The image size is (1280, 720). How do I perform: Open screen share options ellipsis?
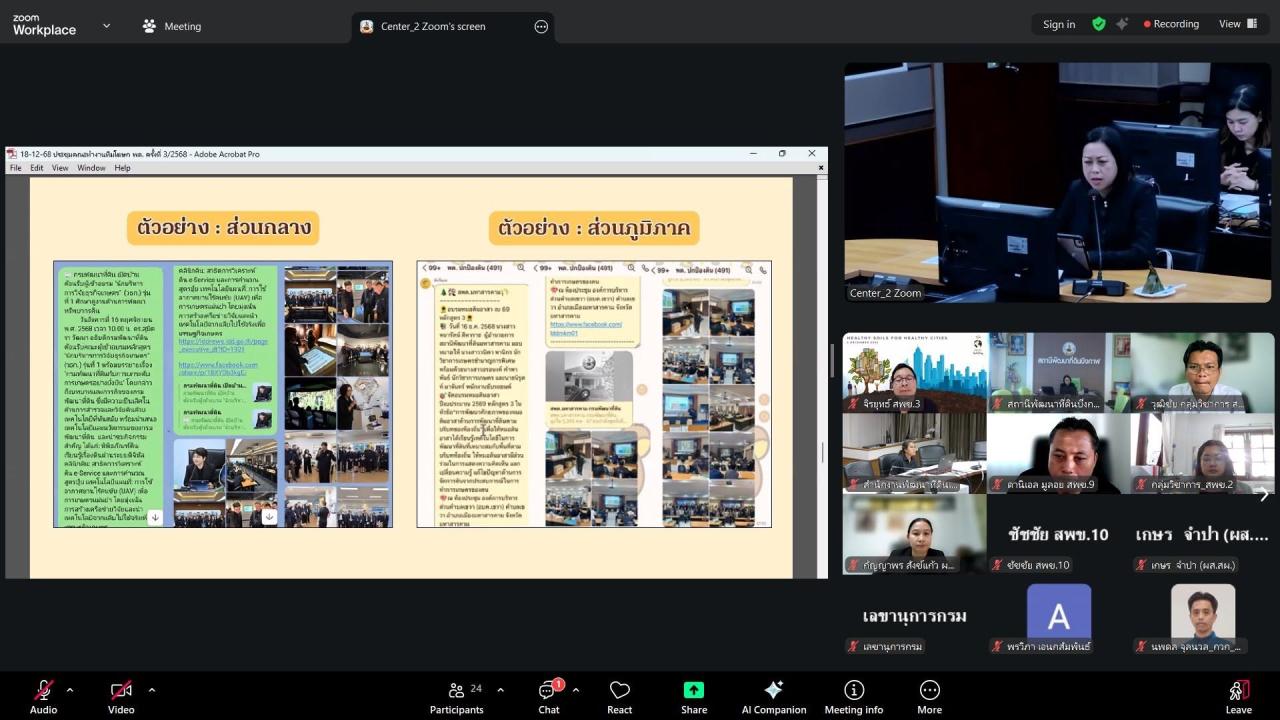coord(541,26)
